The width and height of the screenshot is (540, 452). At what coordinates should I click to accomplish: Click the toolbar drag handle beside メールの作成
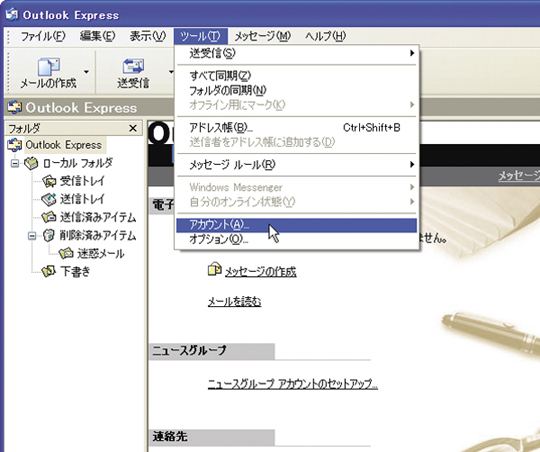click(x=8, y=72)
